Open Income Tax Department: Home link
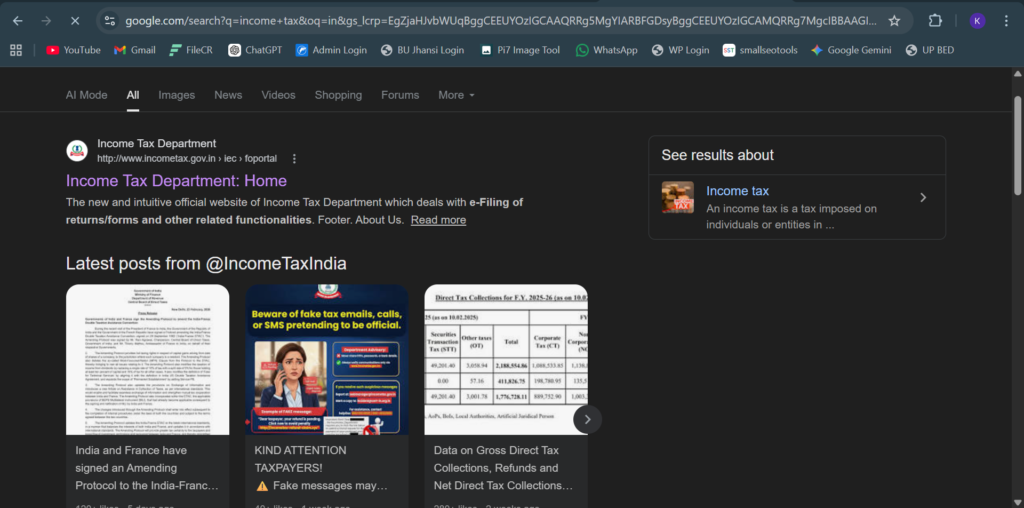This screenshot has height=508, width=1024. [176, 181]
